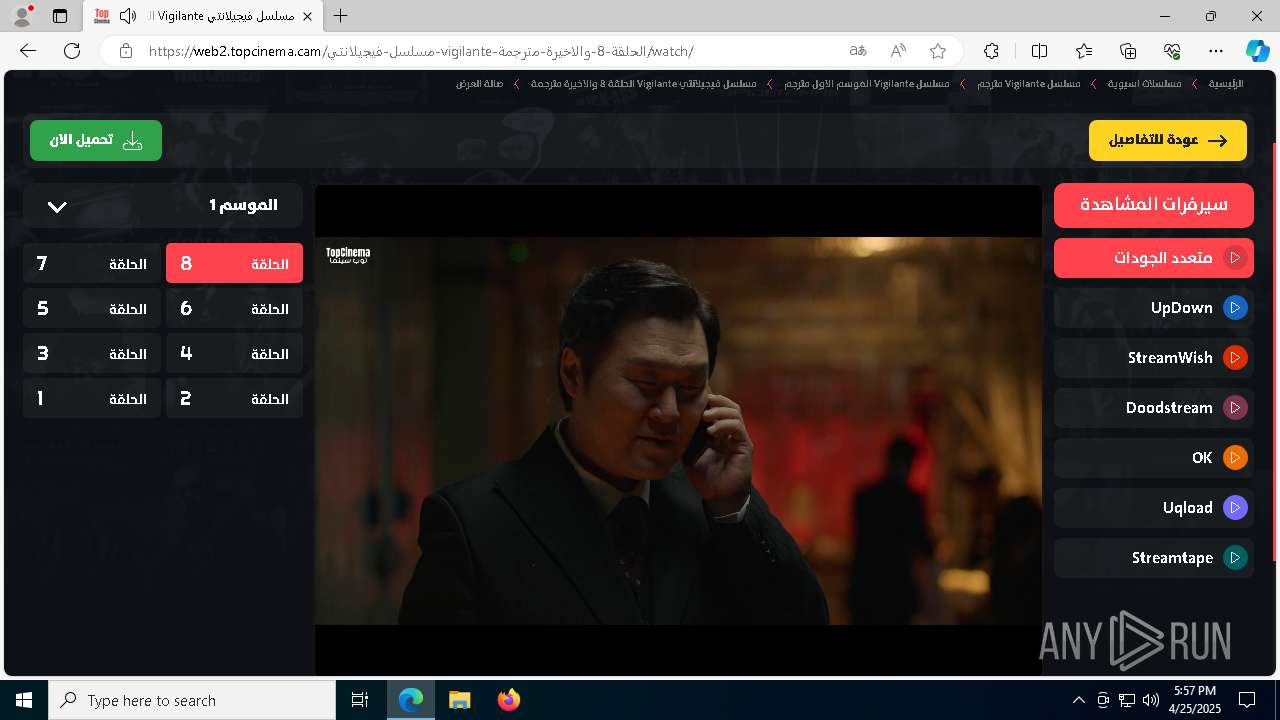Open Firefox from taskbar
This screenshot has height=720, width=1280.
[x=508, y=700]
